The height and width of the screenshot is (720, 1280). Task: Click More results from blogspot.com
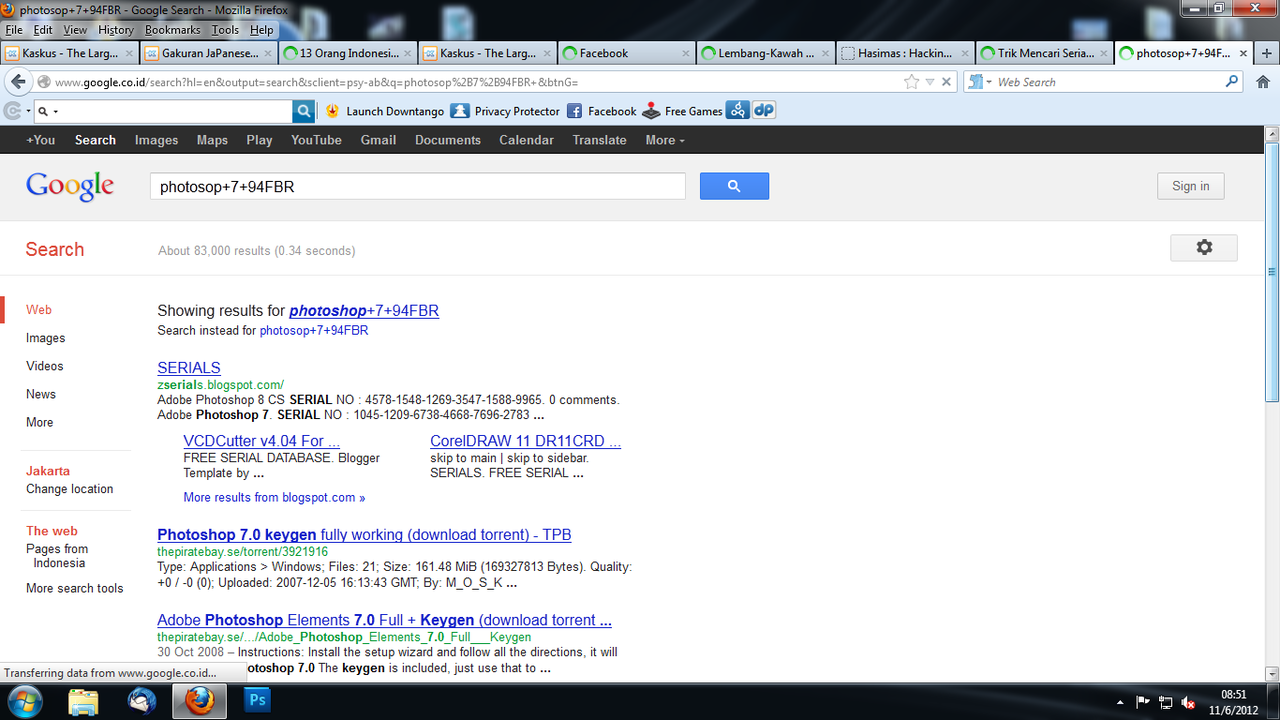274,497
